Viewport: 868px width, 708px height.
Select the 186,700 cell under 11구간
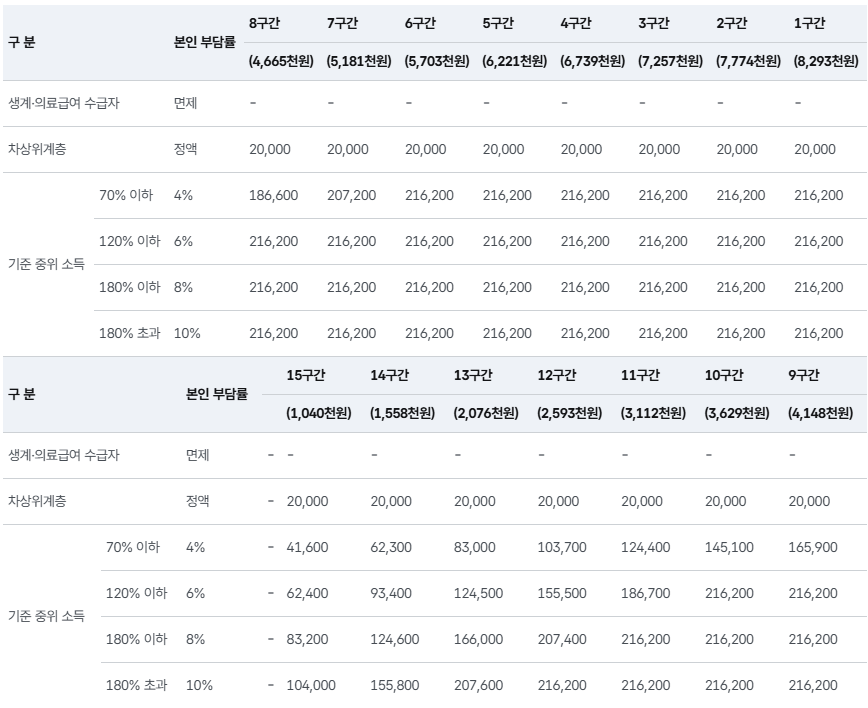point(645,594)
